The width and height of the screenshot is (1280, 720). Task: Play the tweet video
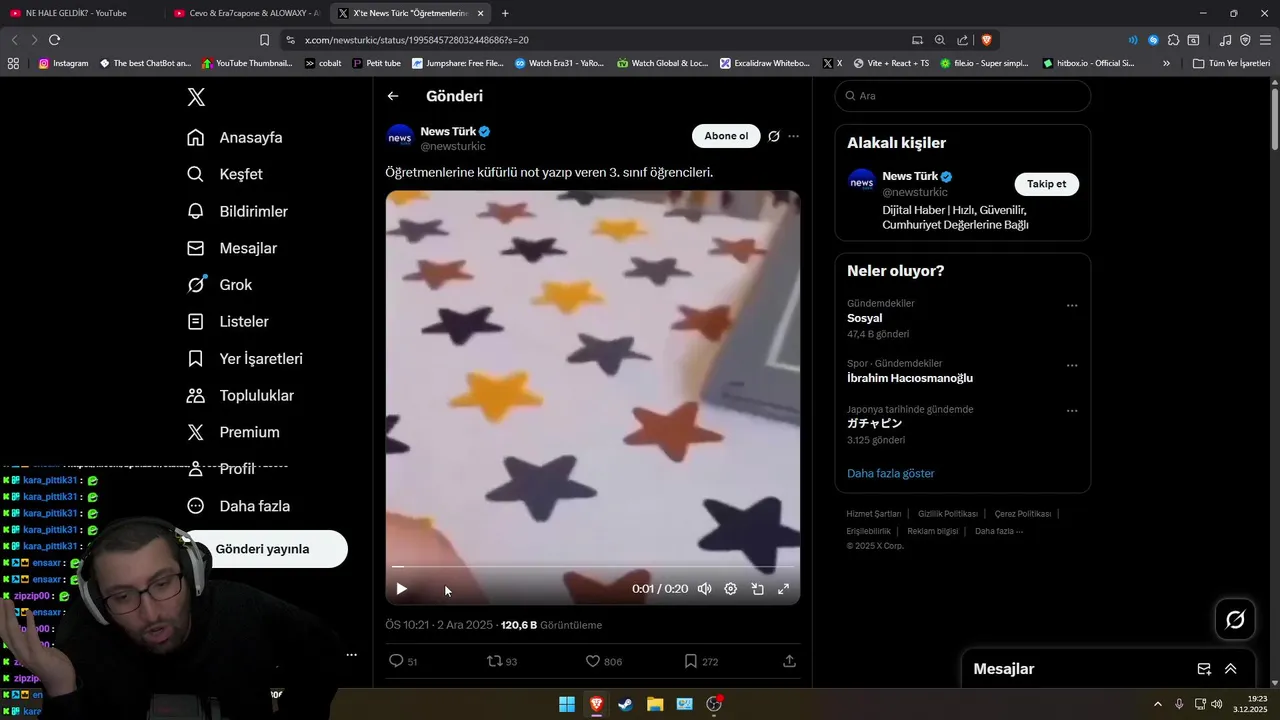[x=401, y=589]
